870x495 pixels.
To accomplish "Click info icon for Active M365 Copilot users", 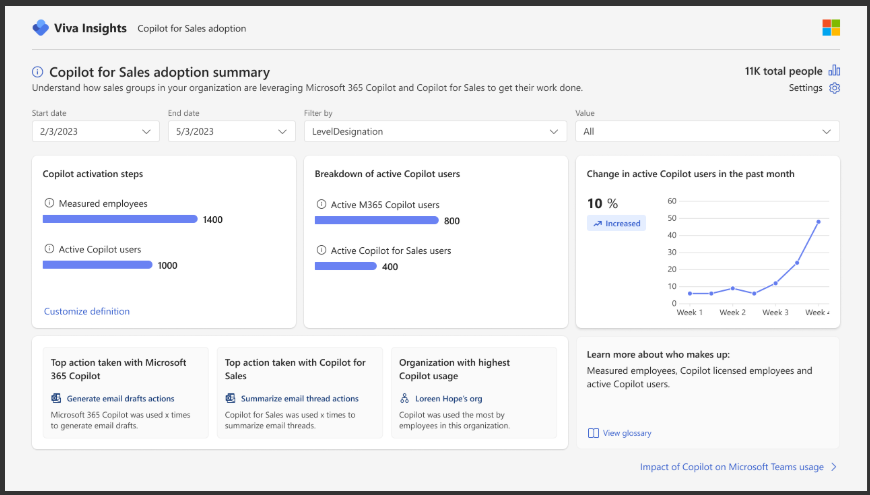I will (321, 205).
